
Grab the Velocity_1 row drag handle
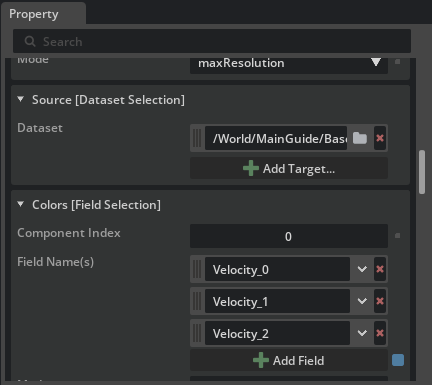point(197,301)
